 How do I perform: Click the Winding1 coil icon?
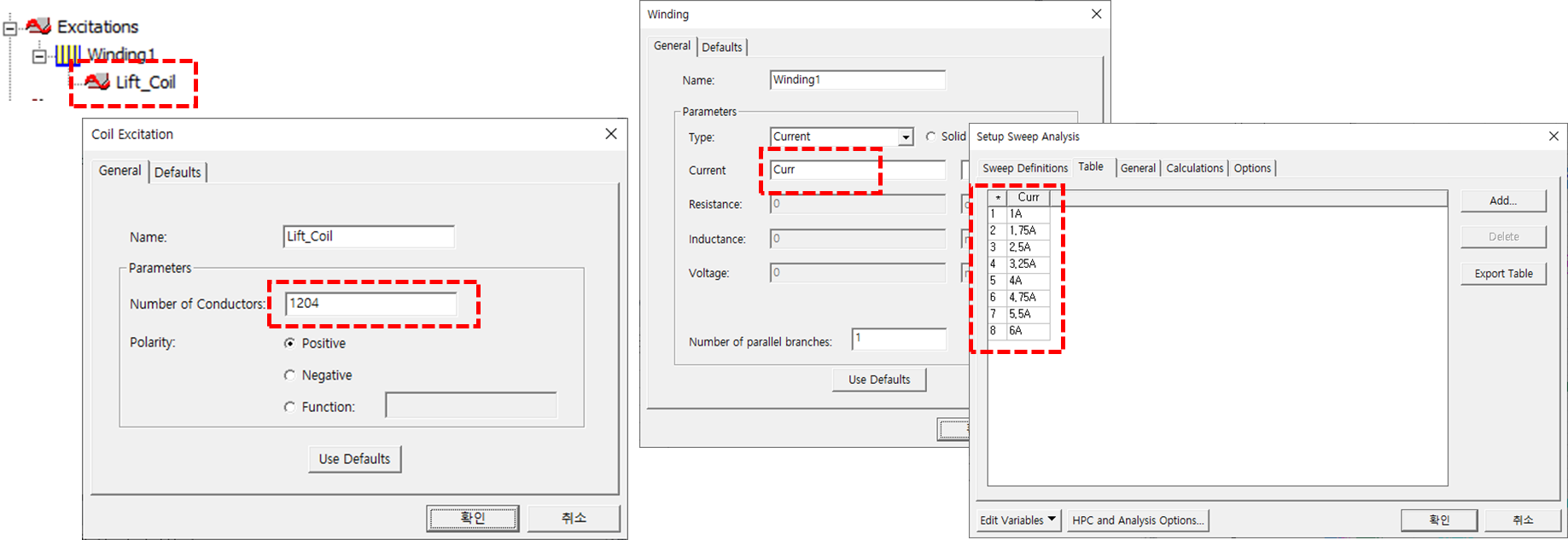pos(68,55)
